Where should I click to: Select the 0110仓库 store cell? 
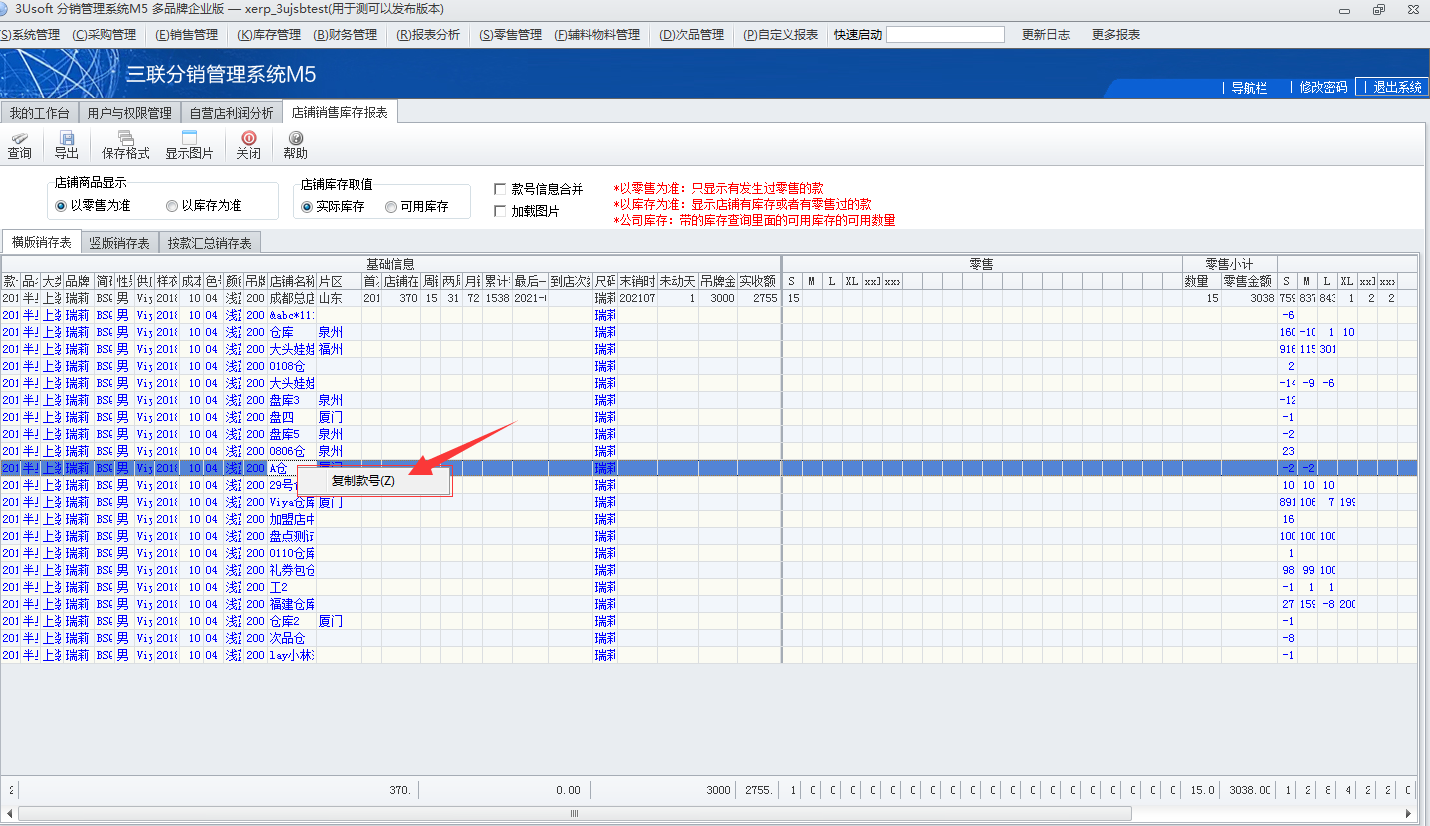click(292, 553)
